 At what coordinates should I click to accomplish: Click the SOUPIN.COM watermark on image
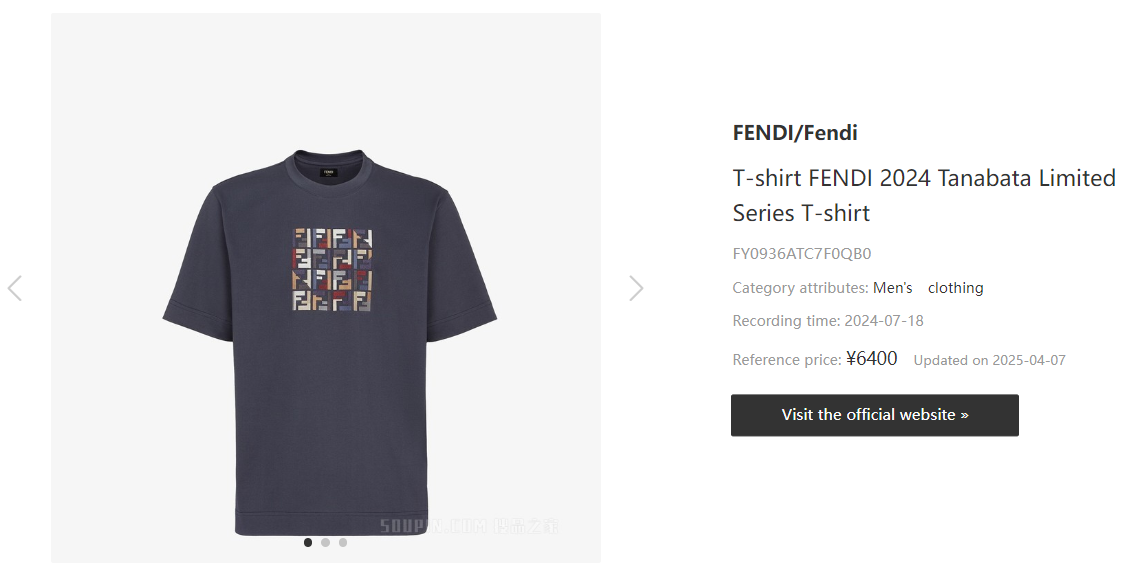tap(469, 526)
